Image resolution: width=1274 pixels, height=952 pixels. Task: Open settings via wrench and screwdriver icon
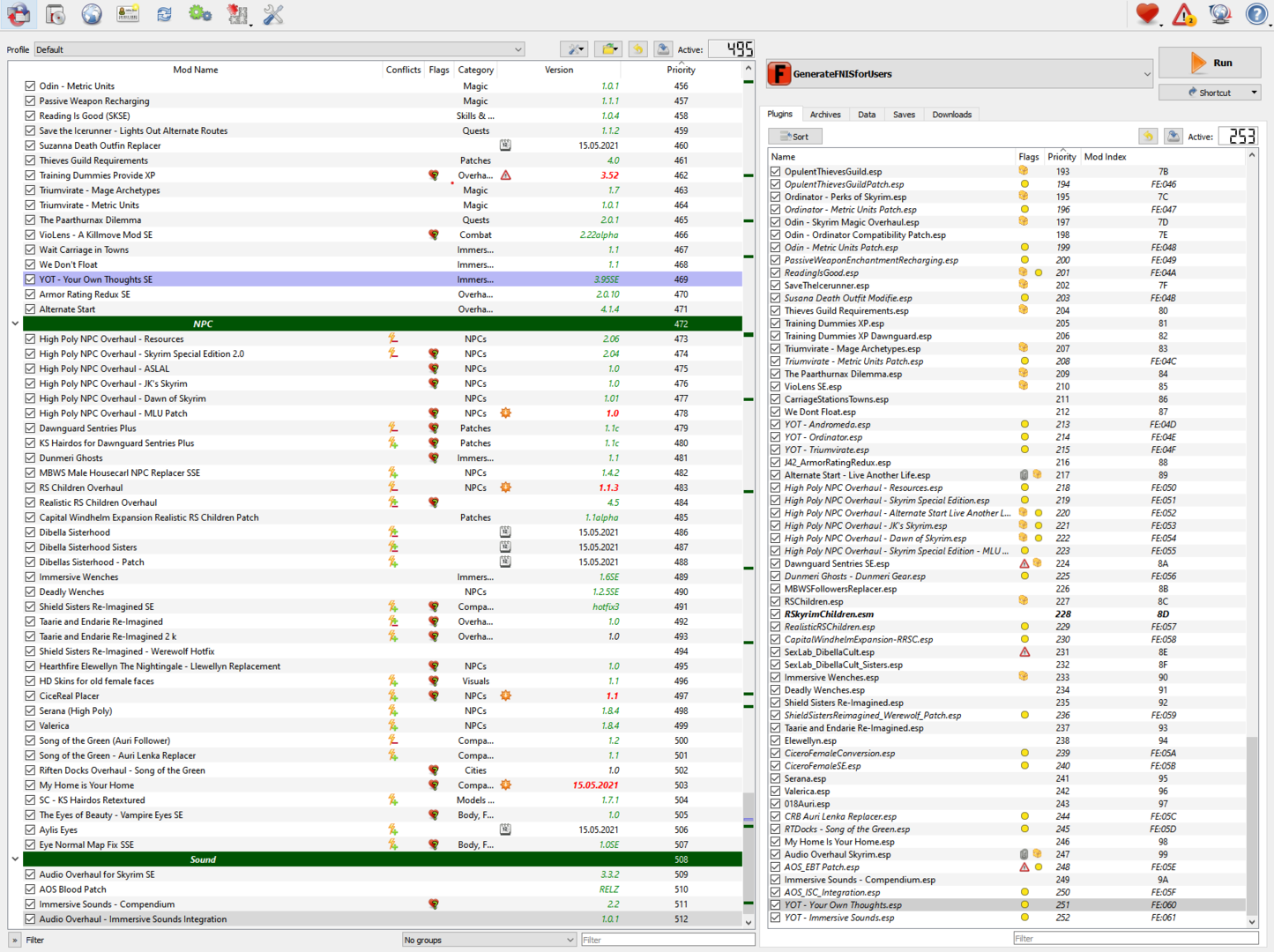273,14
